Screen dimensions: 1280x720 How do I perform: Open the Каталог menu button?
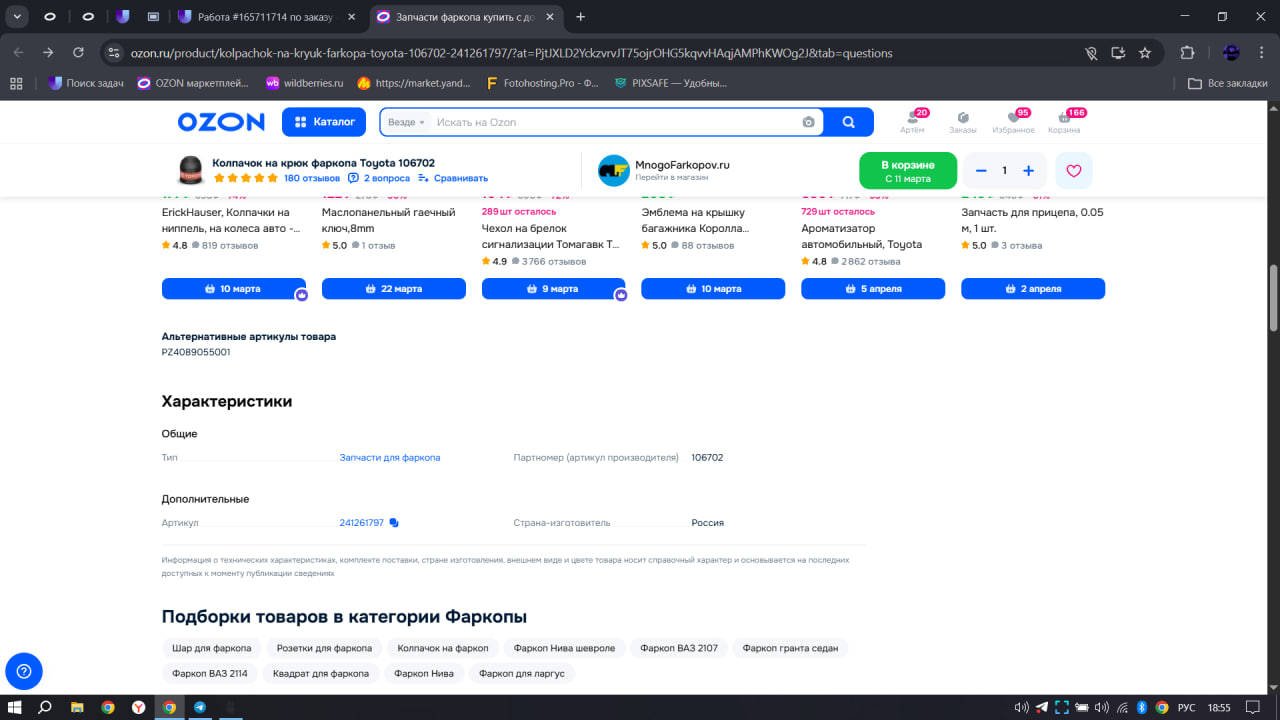pyautogui.click(x=325, y=122)
